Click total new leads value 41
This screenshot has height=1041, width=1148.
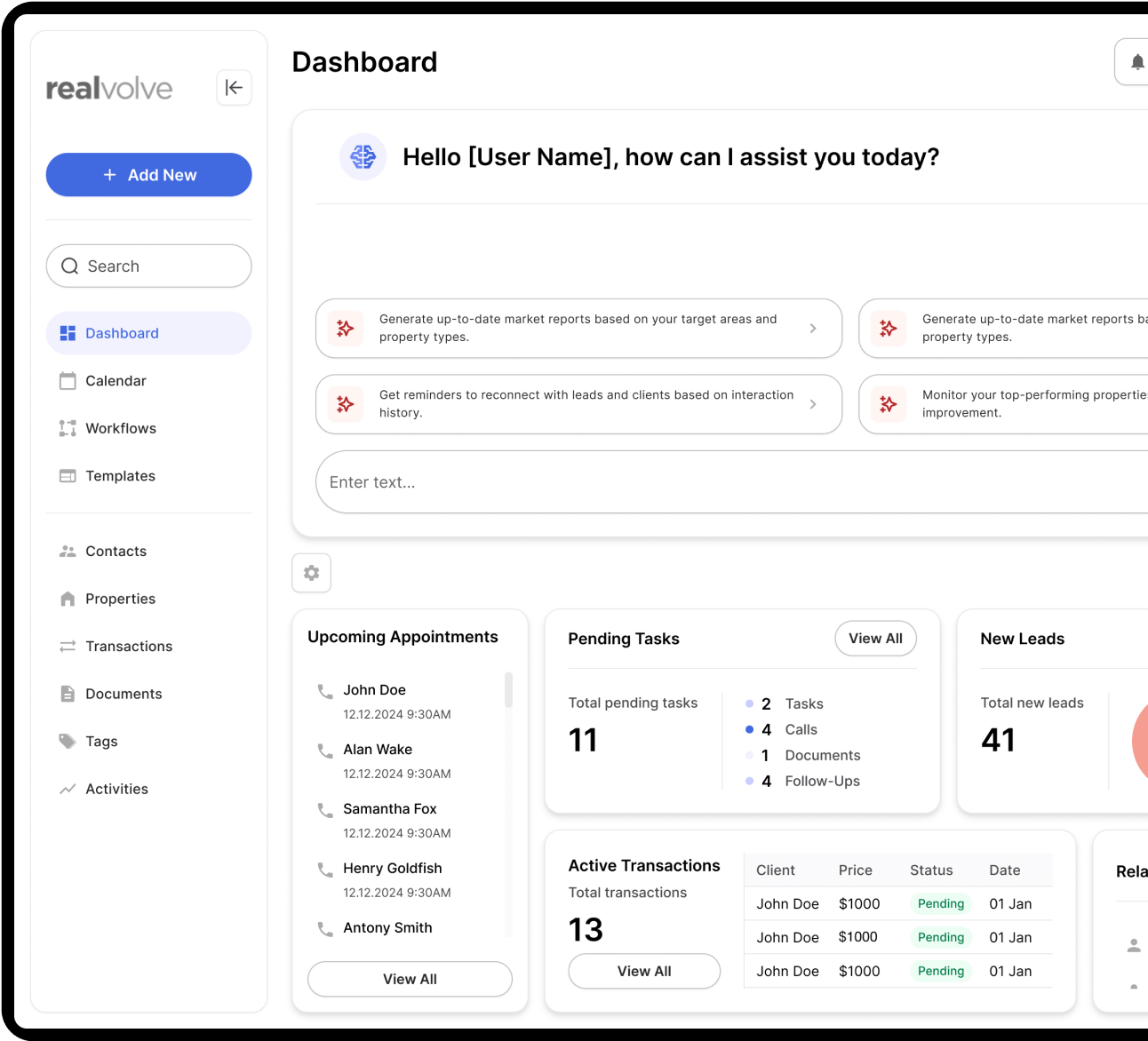tap(998, 740)
